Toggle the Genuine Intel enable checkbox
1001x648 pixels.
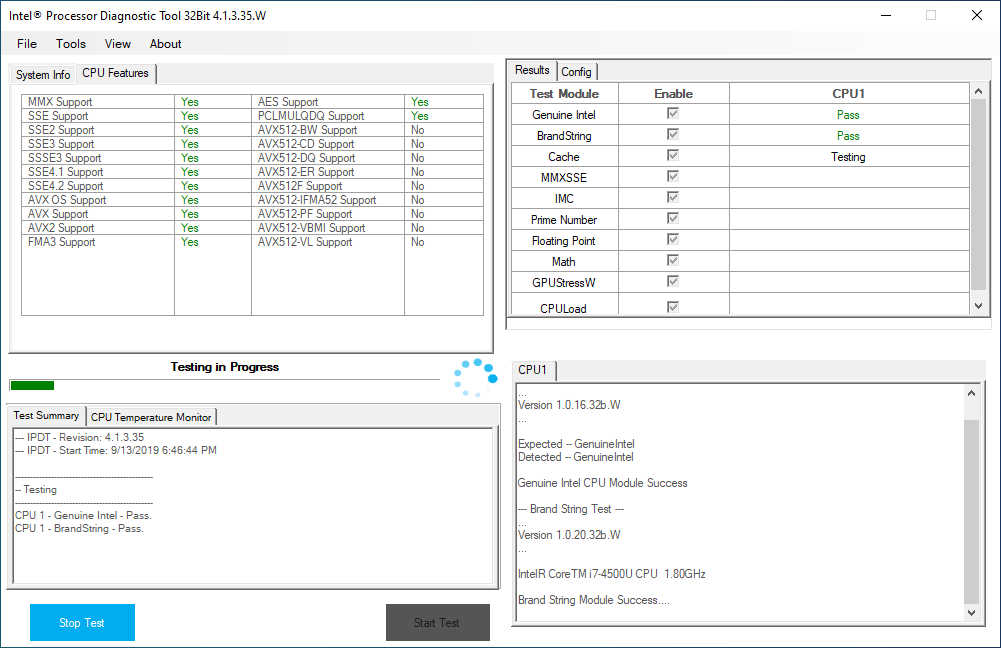click(x=673, y=115)
